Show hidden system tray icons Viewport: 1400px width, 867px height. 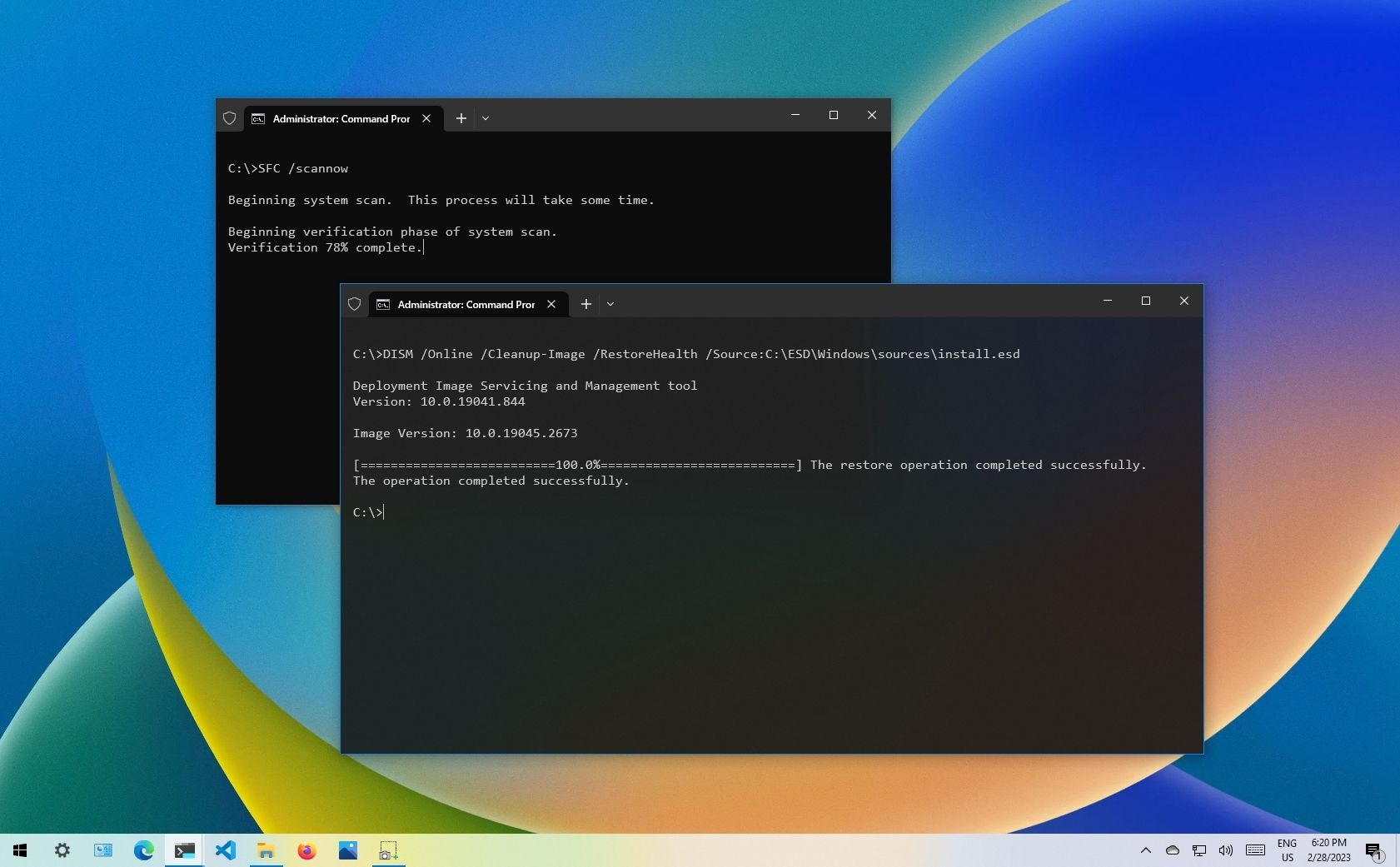click(x=1145, y=850)
